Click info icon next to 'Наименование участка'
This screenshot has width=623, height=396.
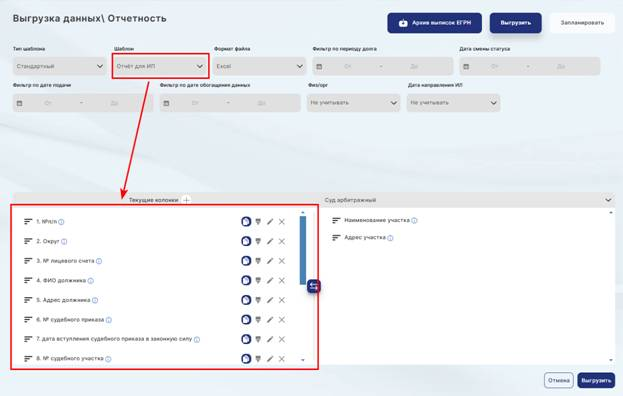(414, 220)
